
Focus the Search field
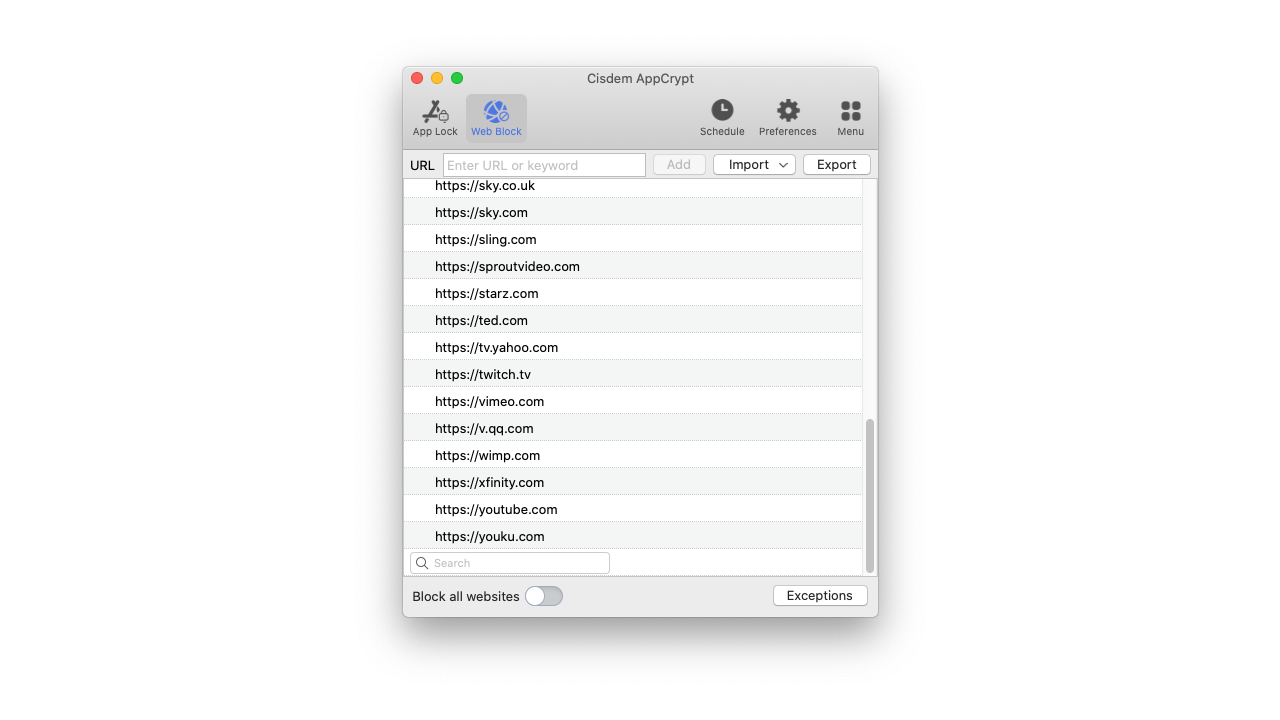click(510, 563)
